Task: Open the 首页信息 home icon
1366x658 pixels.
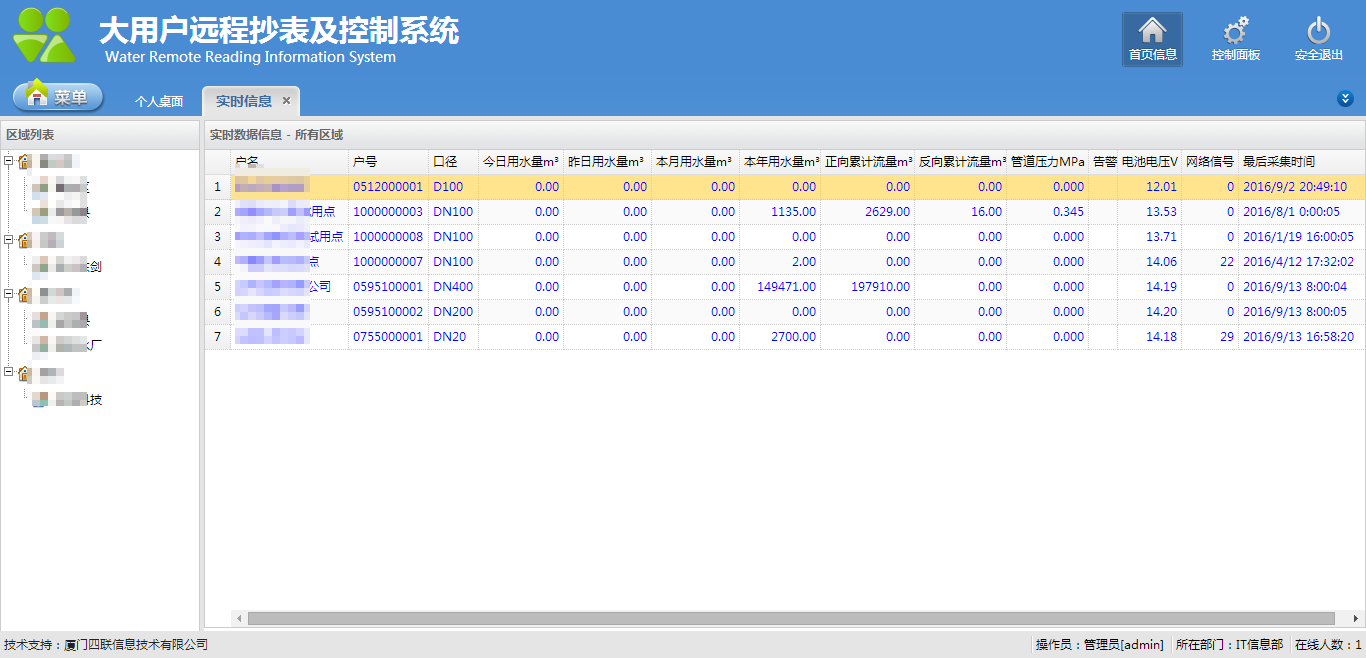Action: click(x=1152, y=39)
